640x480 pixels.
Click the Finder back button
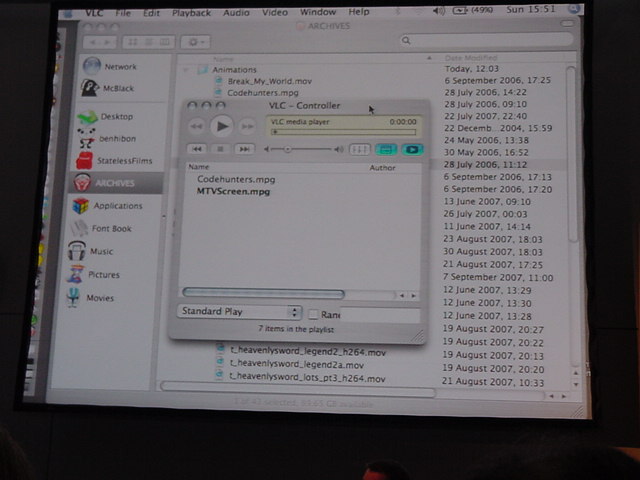tap(93, 42)
